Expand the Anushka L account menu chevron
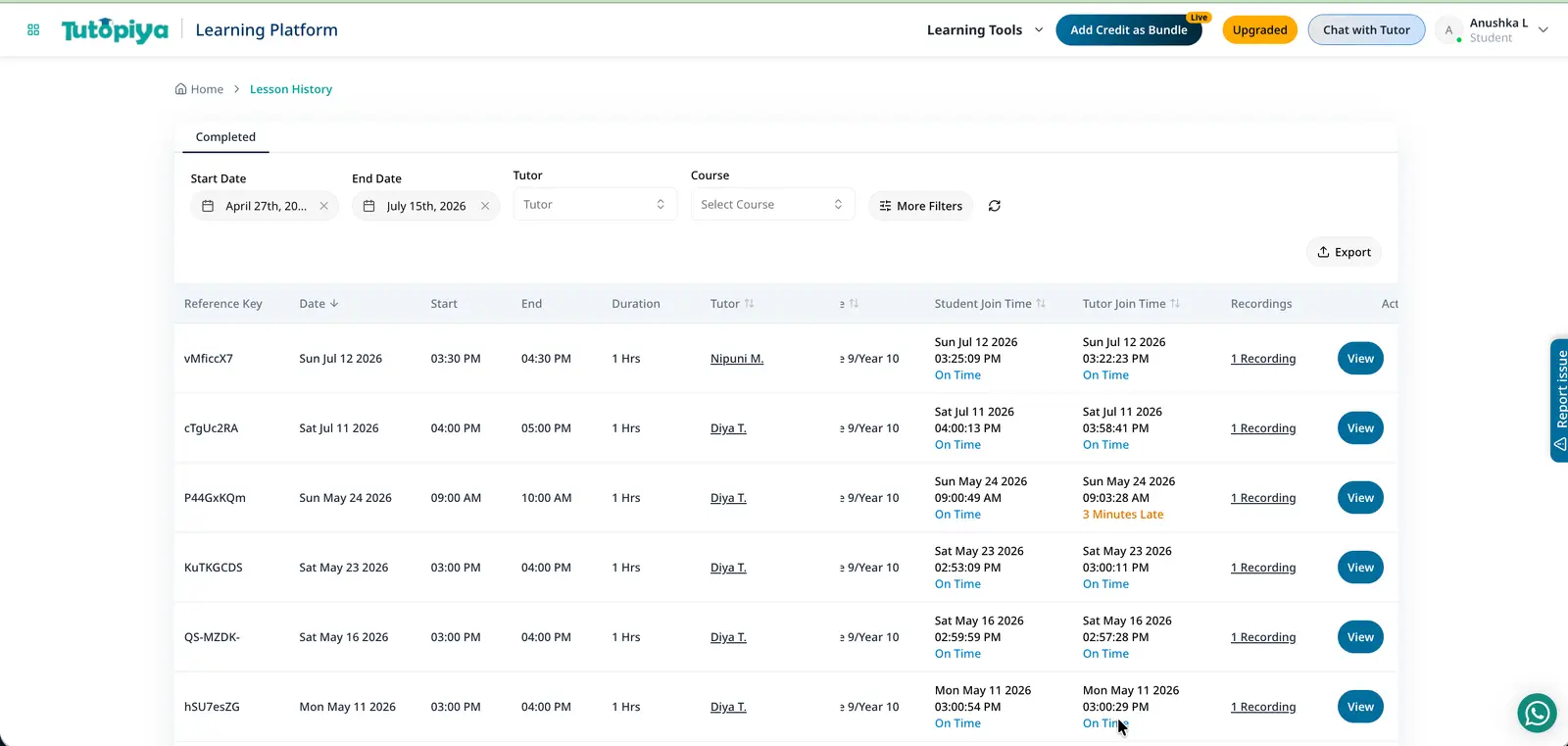The width and height of the screenshot is (1568, 746). point(1543,30)
